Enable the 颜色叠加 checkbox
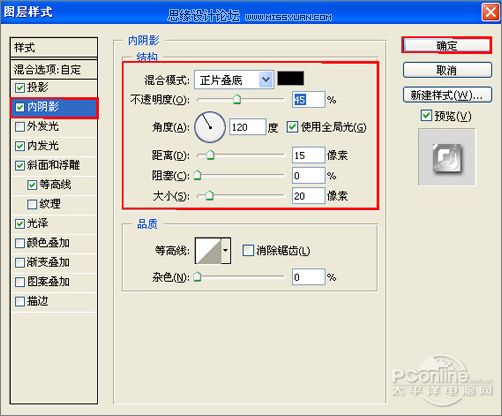Screen dimensions: 502x416 (x=20, y=243)
